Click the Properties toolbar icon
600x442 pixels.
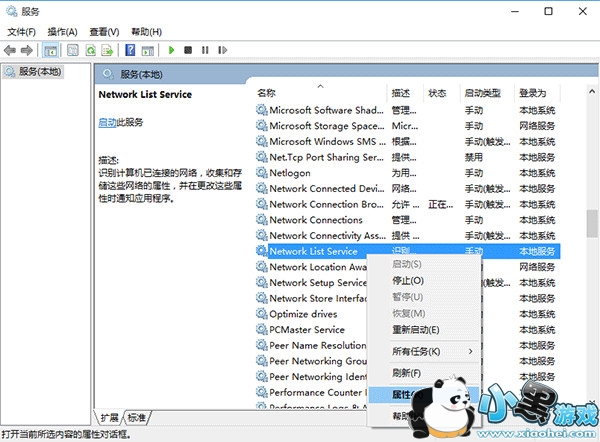[x=73, y=50]
